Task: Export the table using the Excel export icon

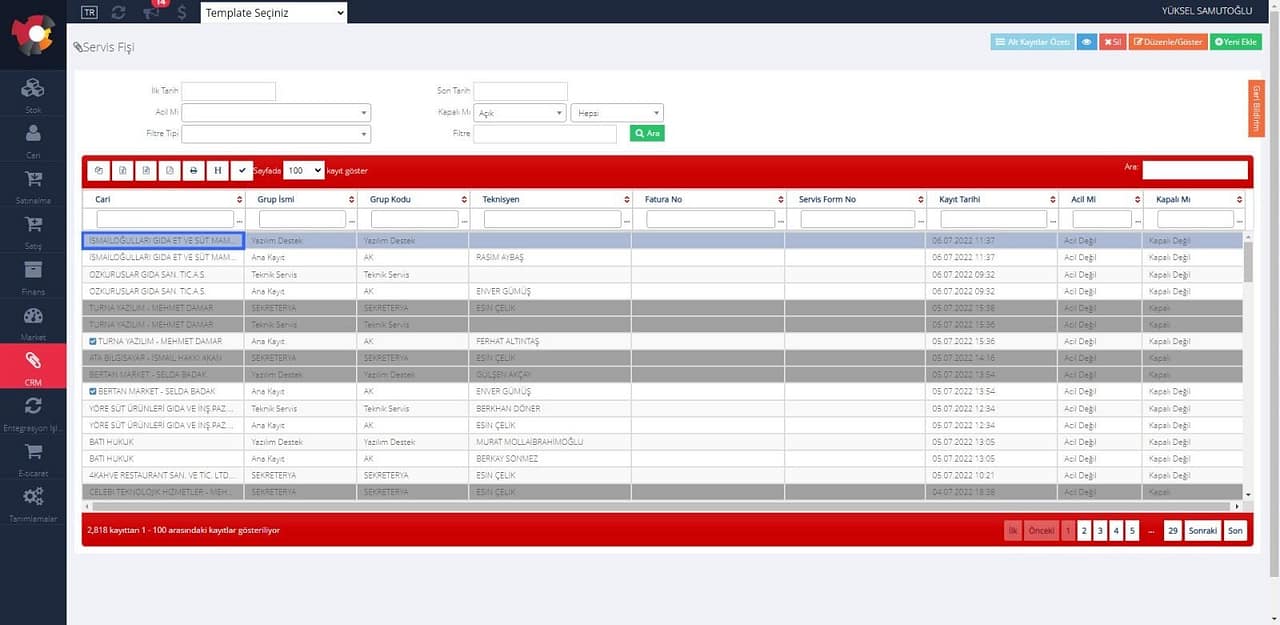Action: [x=146, y=170]
